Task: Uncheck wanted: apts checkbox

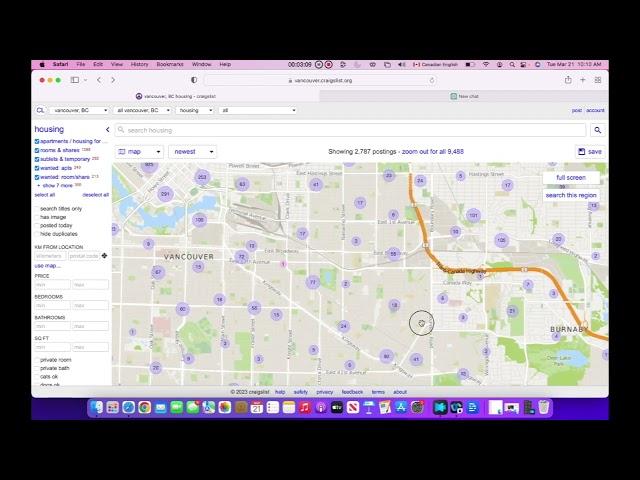Action: [x=37, y=168]
